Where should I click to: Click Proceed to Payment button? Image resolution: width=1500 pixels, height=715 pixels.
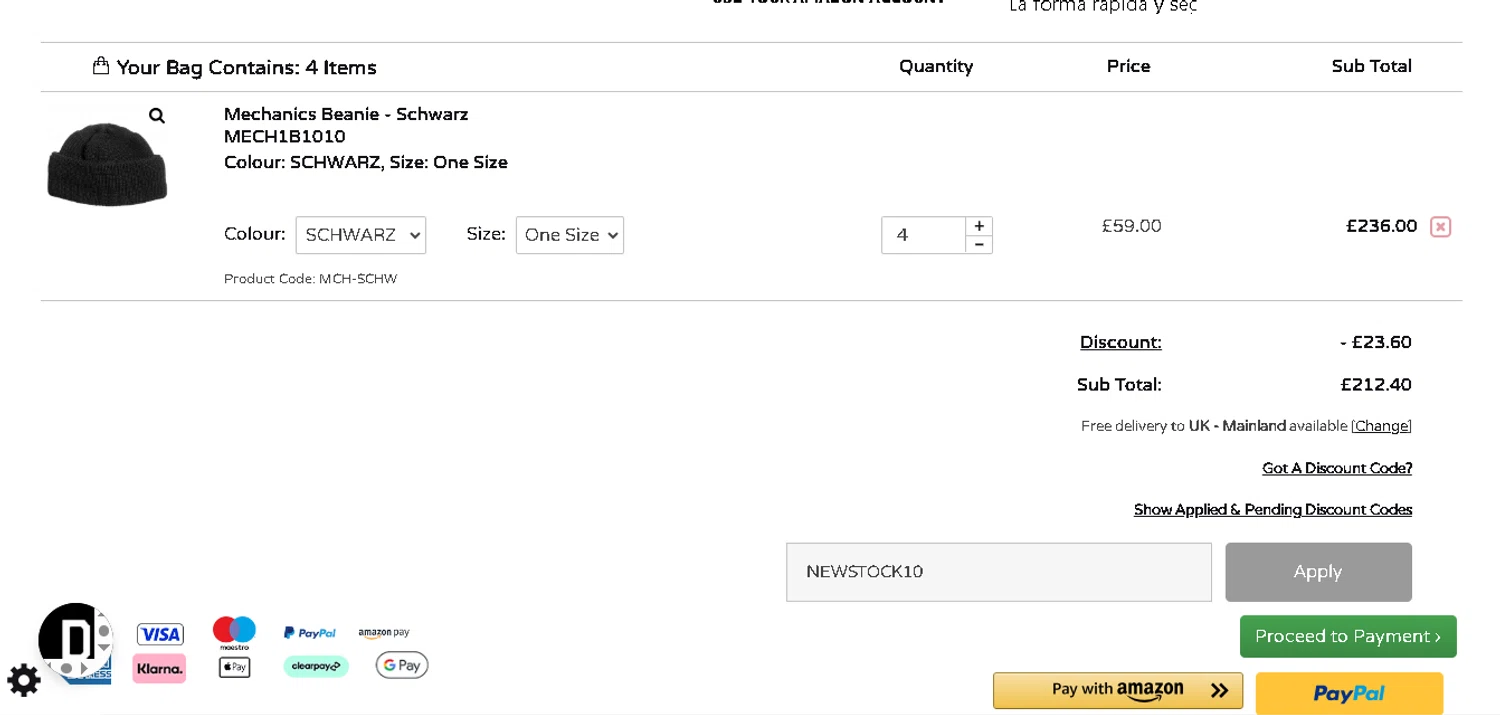click(x=1347, y=636)
